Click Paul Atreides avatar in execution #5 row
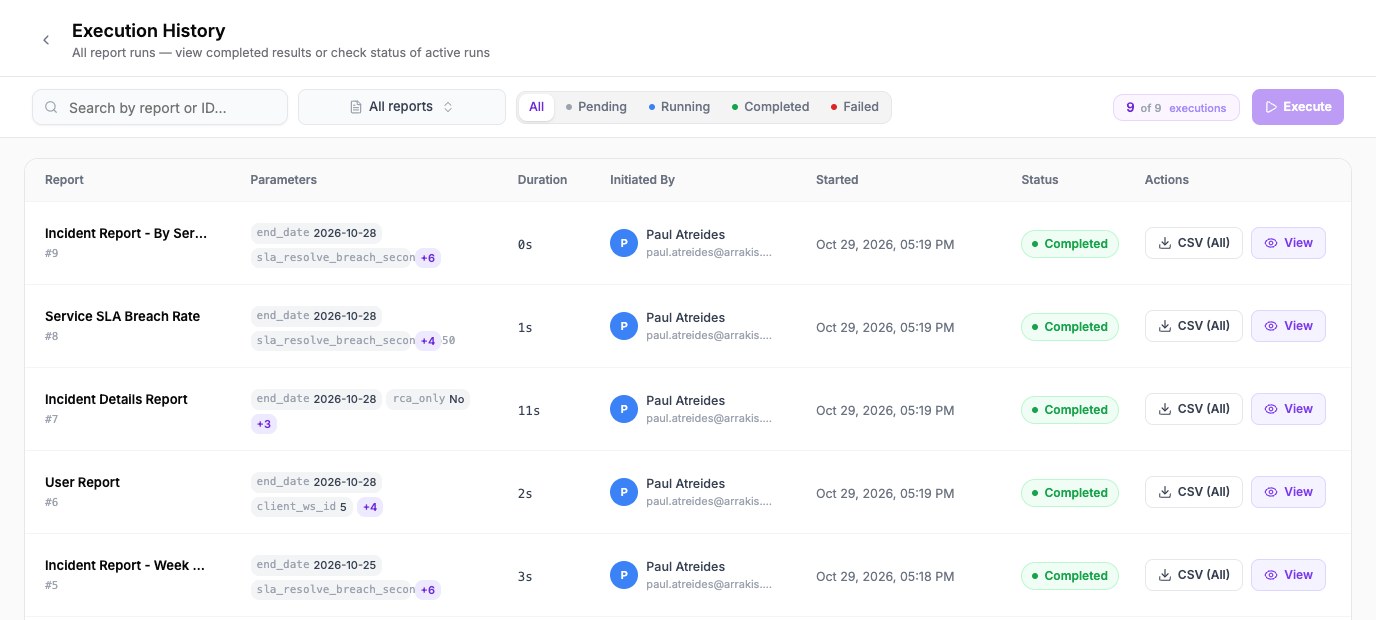1376x620 pixels. point(624,575)
